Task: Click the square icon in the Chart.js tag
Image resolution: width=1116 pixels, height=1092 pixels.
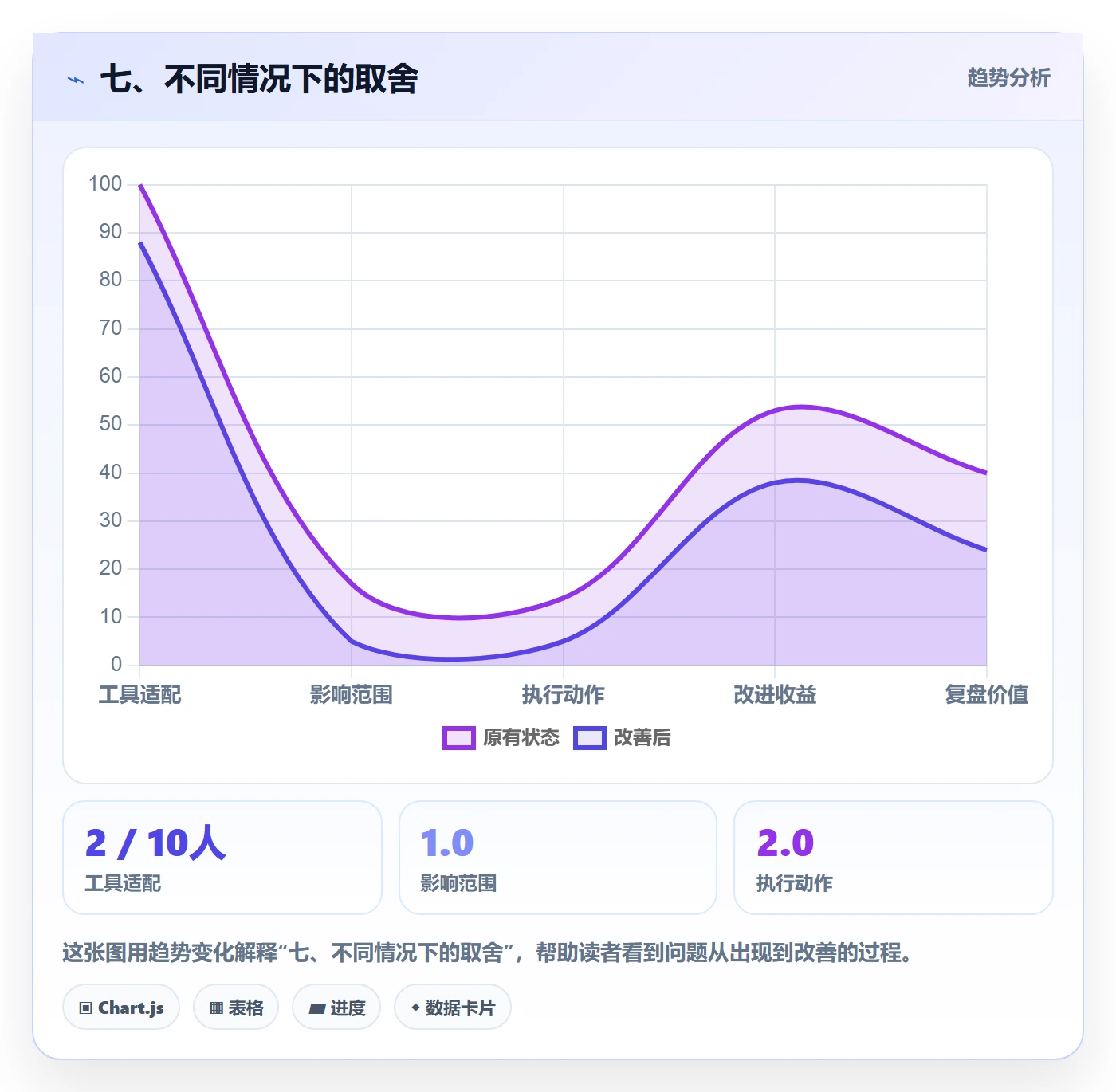Action: click(86, 1008)
